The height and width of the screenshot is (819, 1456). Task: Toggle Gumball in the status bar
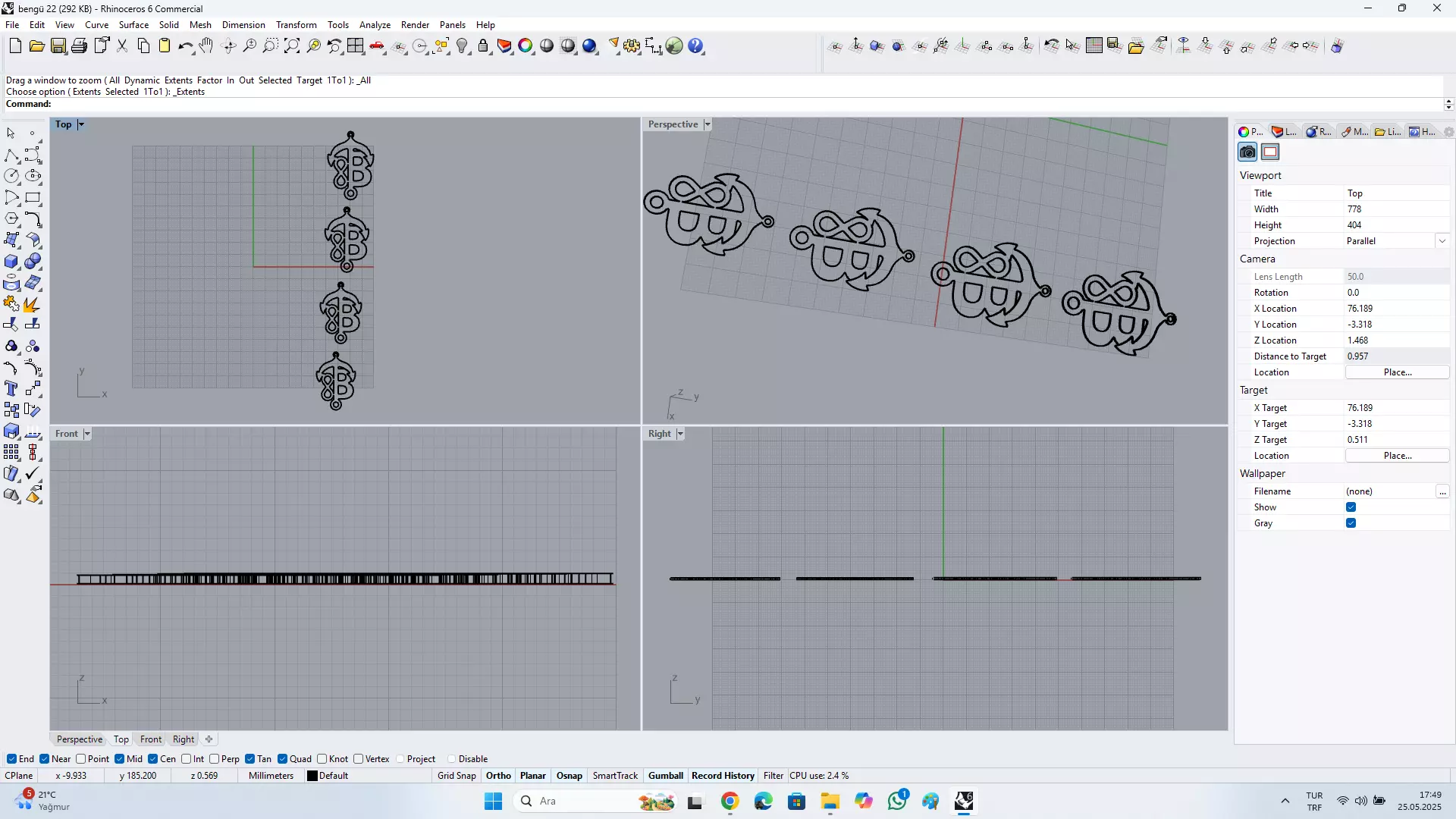click(665, 776)
